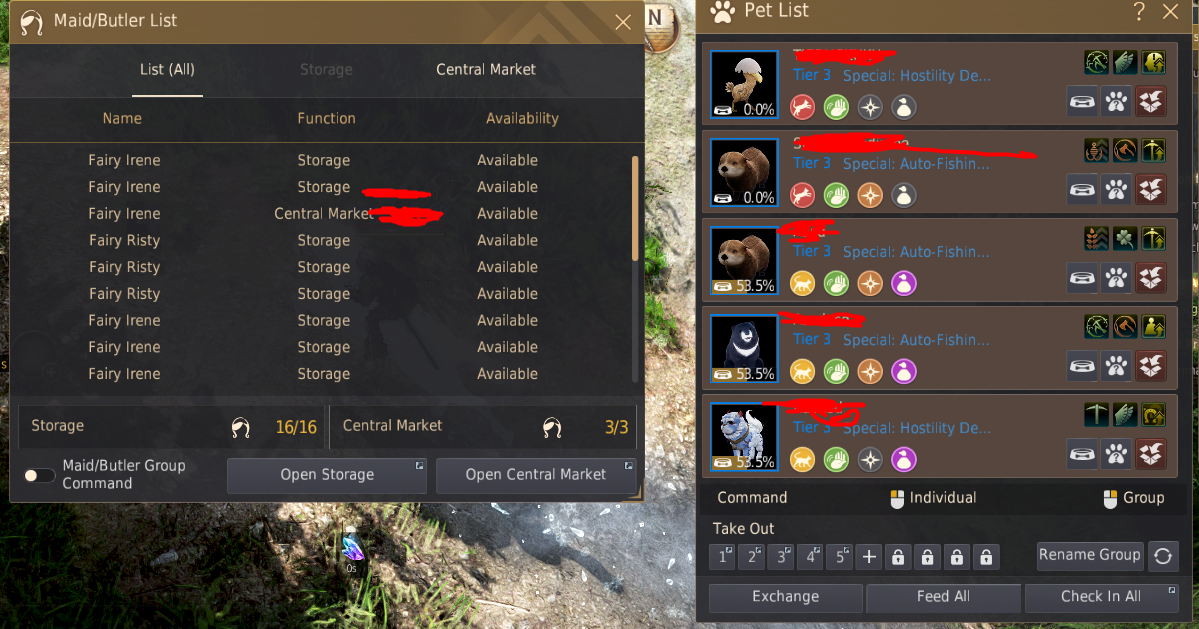1199x629 pixels.
Task: Select the Individual command option
Action: [934, 498]
